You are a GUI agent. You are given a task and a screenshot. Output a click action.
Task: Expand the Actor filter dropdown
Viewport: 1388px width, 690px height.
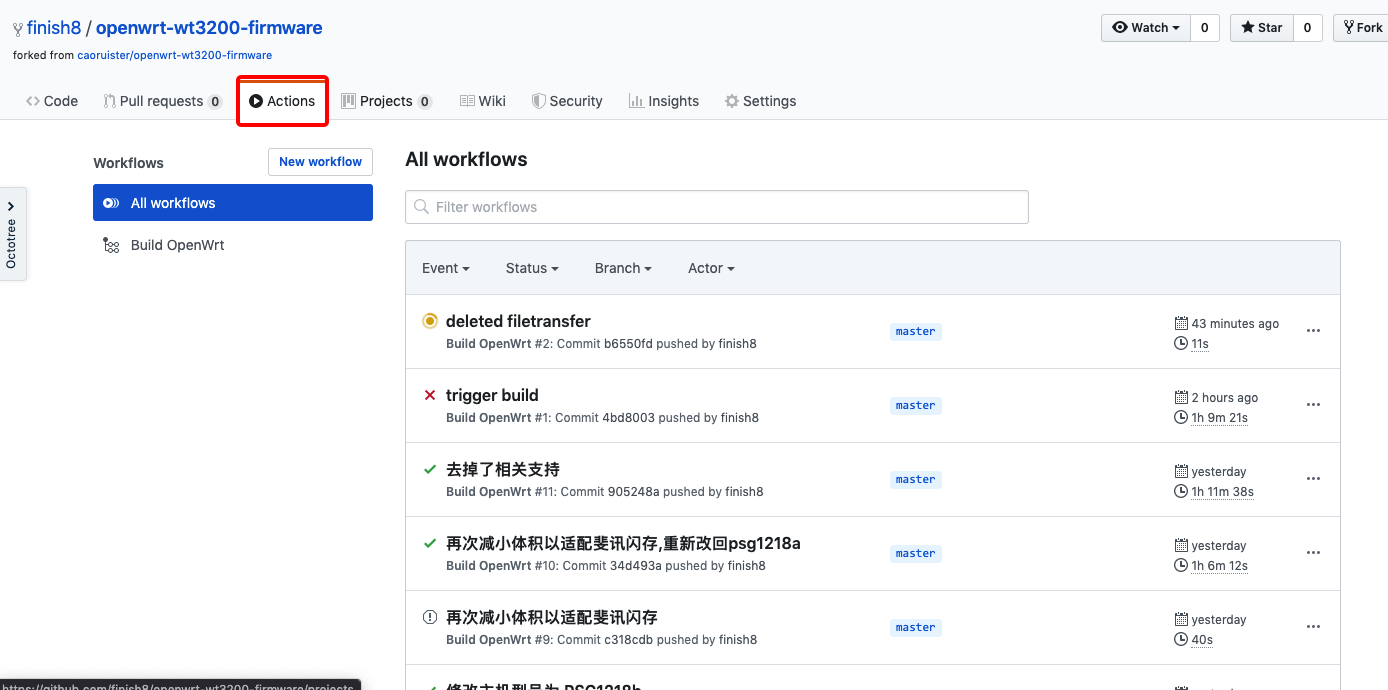click(711, 268)
